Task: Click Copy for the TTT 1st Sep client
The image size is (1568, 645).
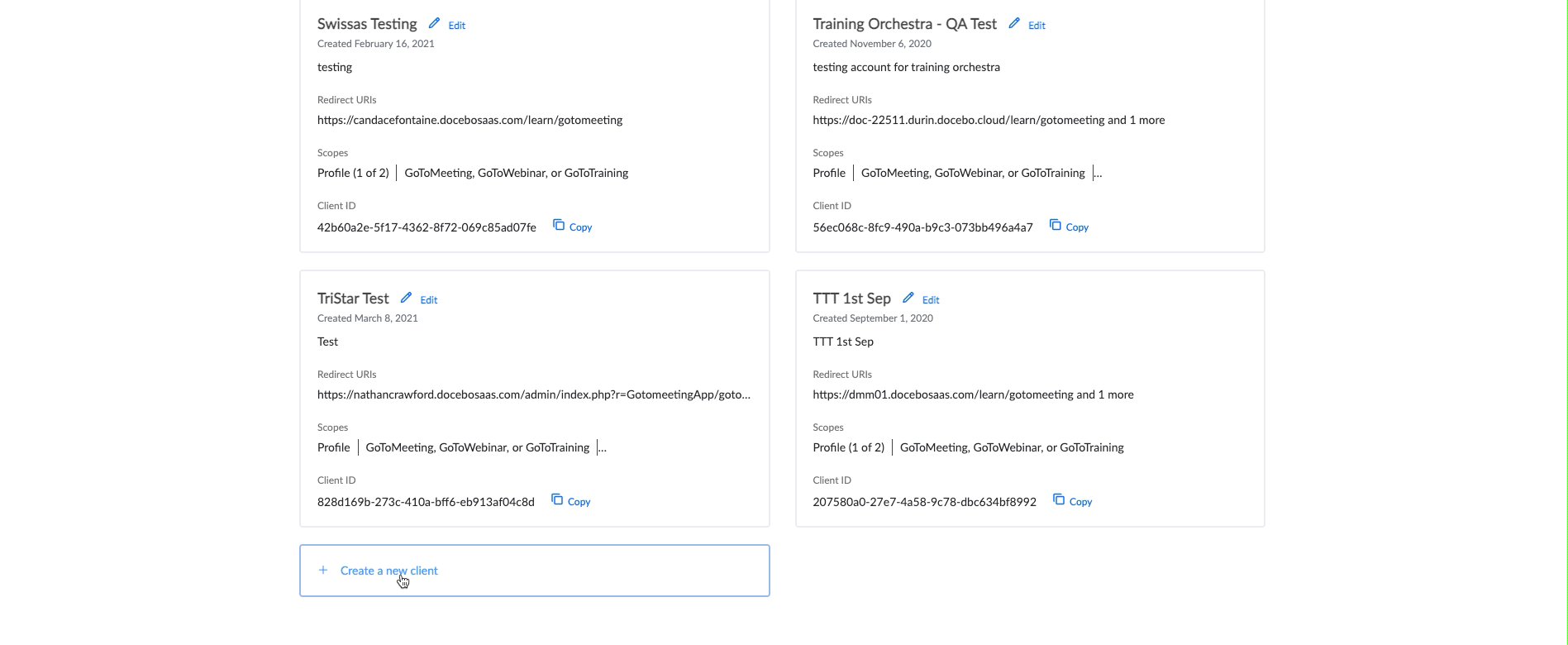Action: tap(1079, 501)
